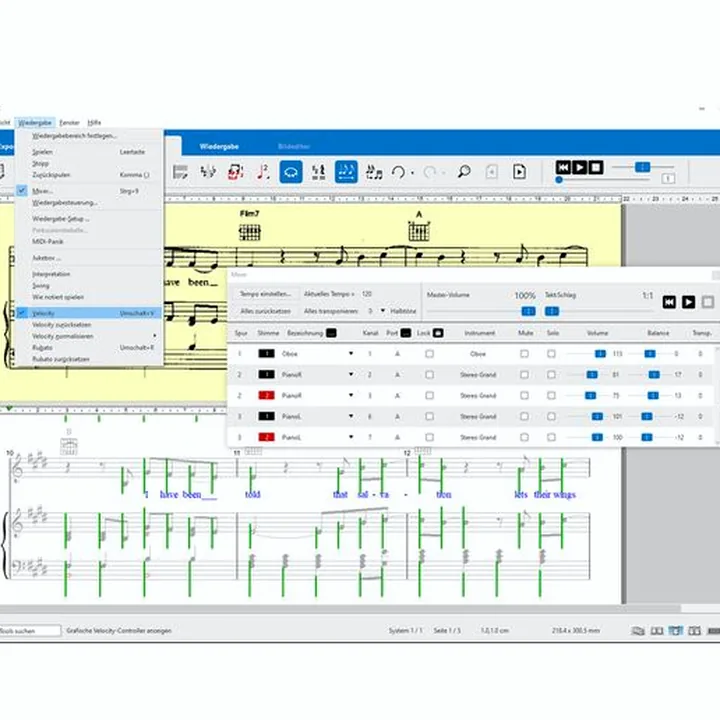Open dropdown of red-swatch PianoL track

[x=351, y=437]
